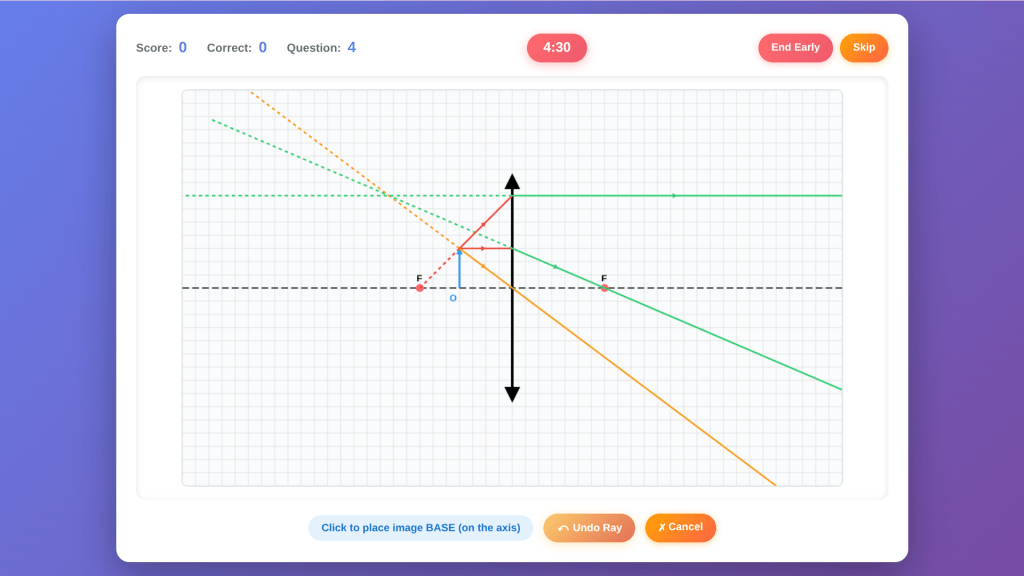Click the End Early button
Screen dimensions: 1024x576
(795, 48)
